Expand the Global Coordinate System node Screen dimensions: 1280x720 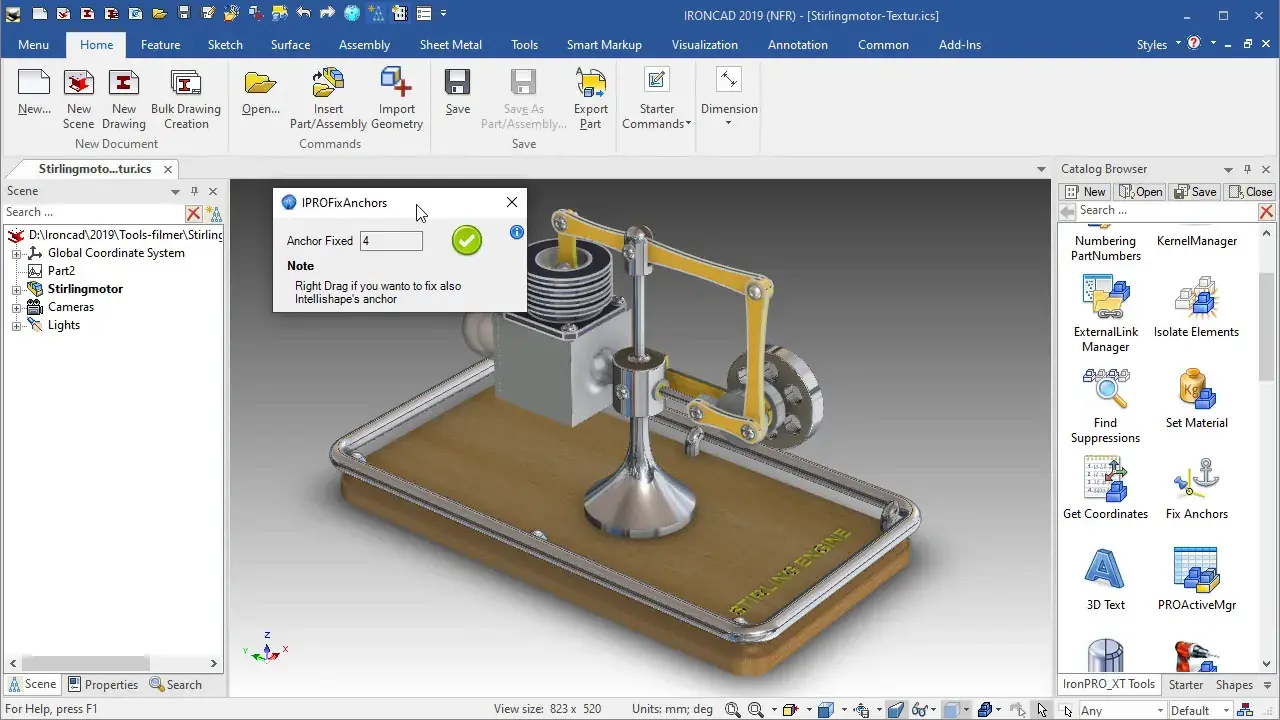pos(16,254)
